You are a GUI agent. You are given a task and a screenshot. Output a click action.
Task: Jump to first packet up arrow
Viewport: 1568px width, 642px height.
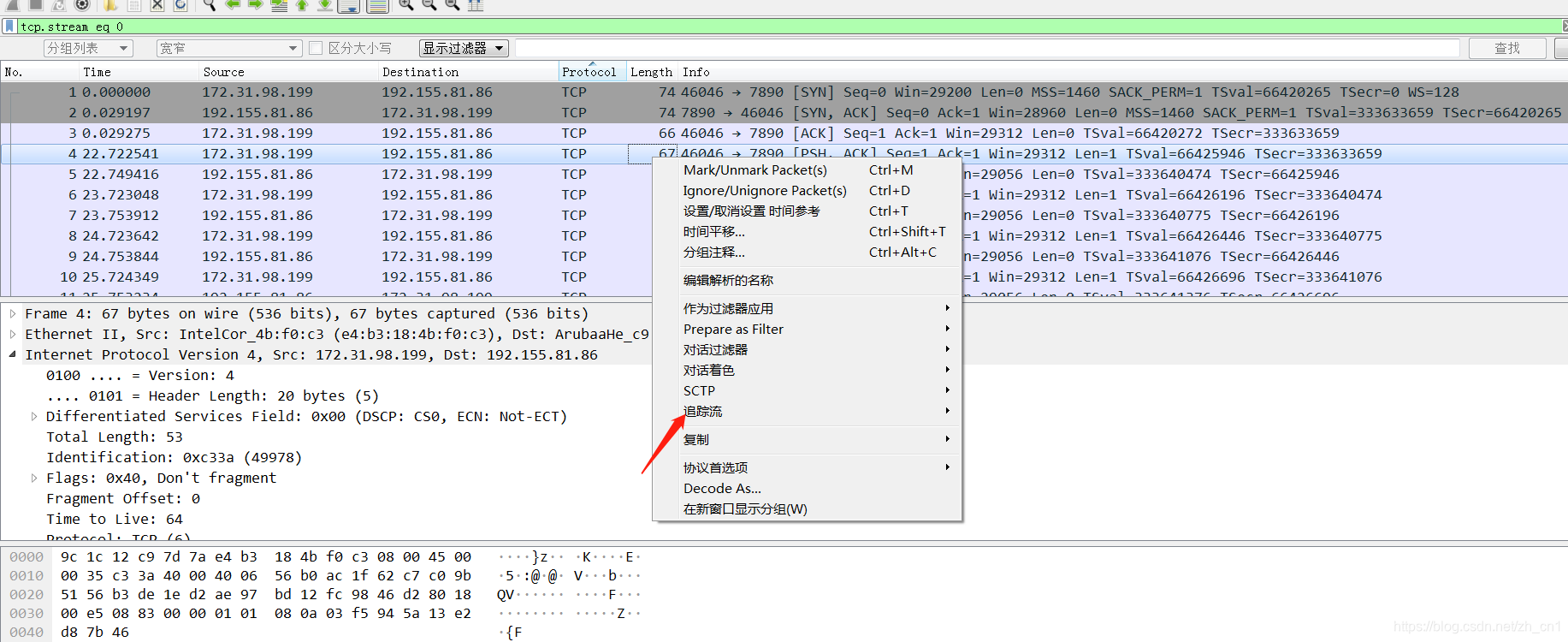point(302,4)
